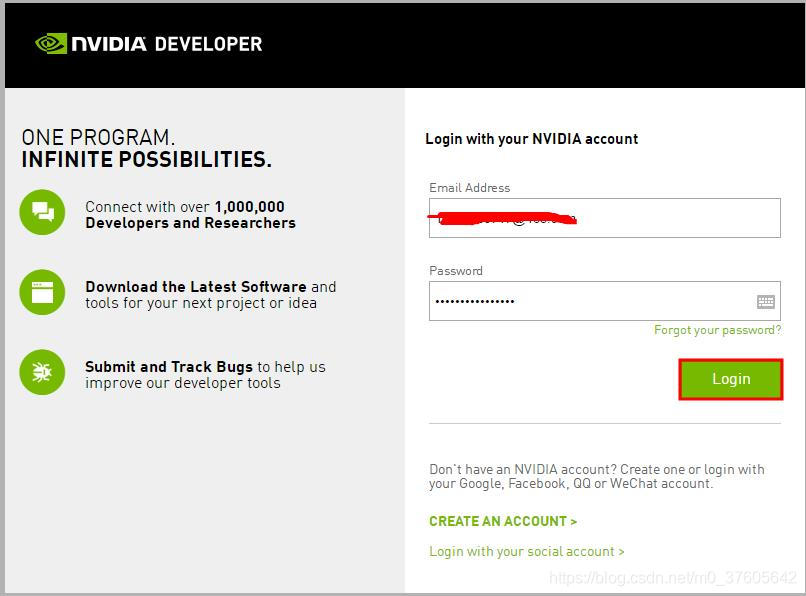Click the green bug tracking icon
The width and height of the screenshot is (806, 596).
(x=43, y=372)
